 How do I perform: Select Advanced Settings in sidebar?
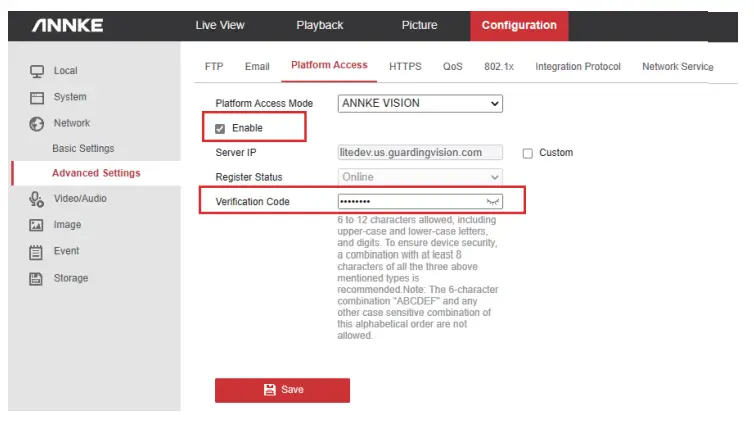tap(96, 173)
